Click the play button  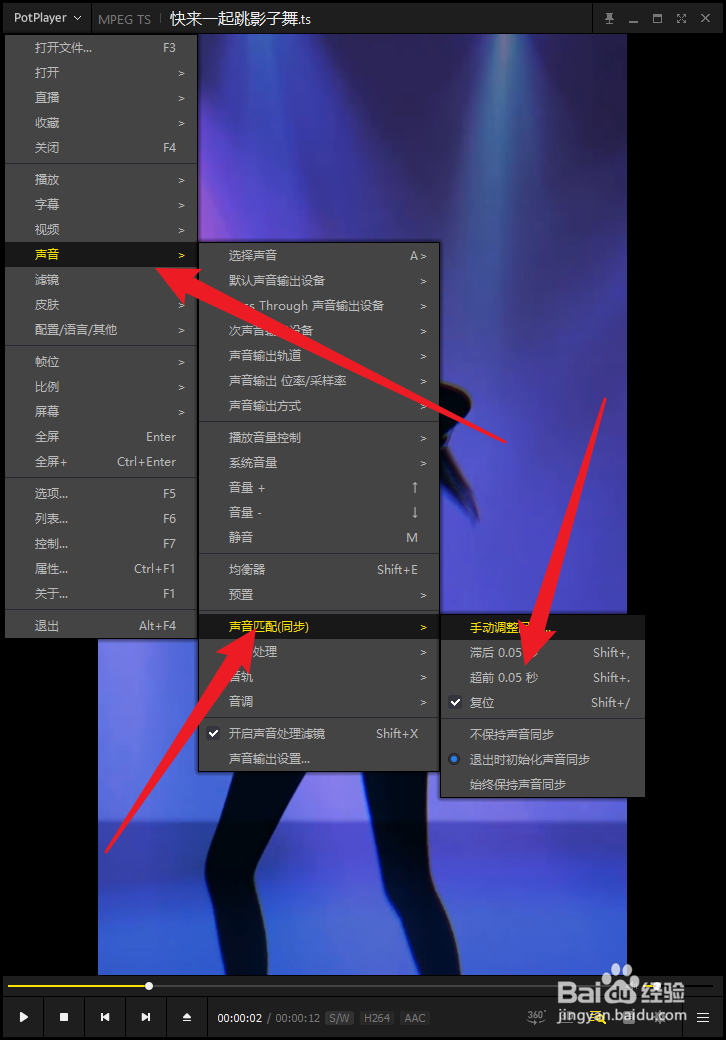pos(24,1017)
